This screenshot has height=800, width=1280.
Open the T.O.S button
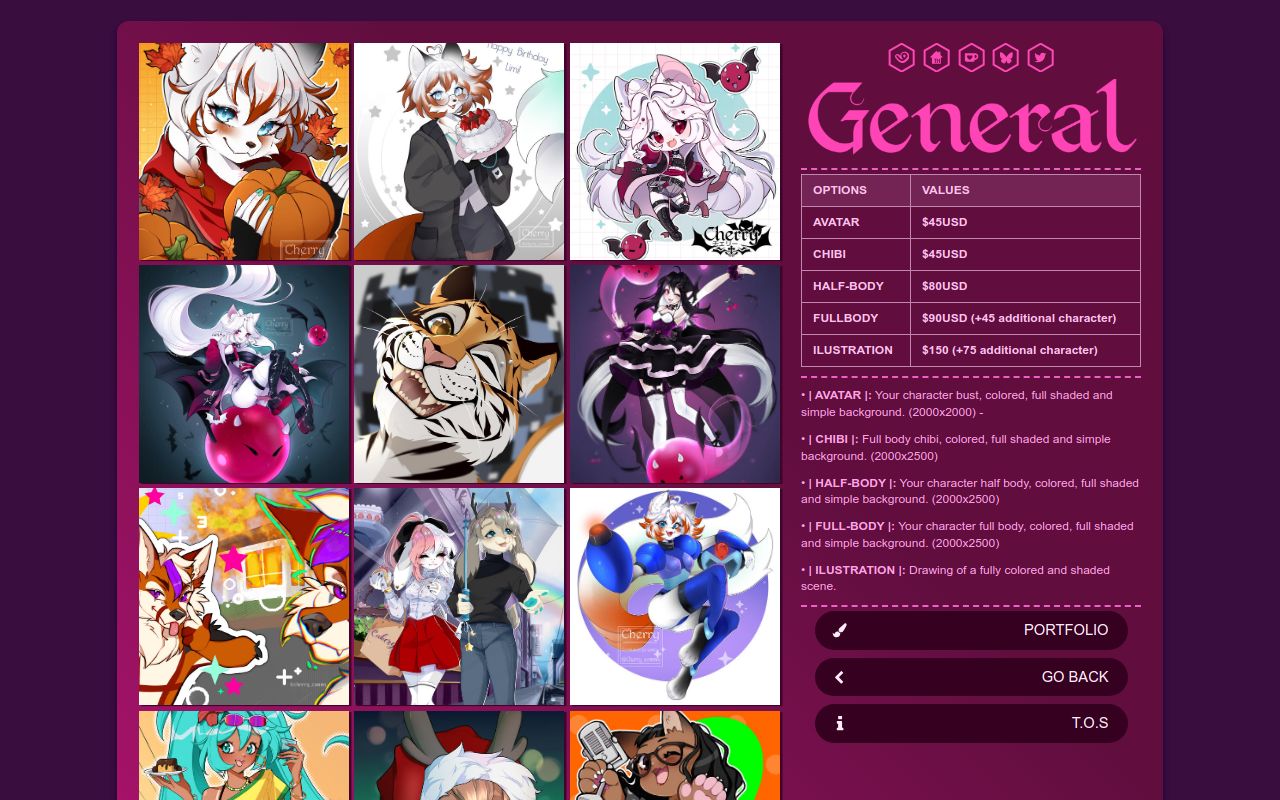(x=971, y=723)
